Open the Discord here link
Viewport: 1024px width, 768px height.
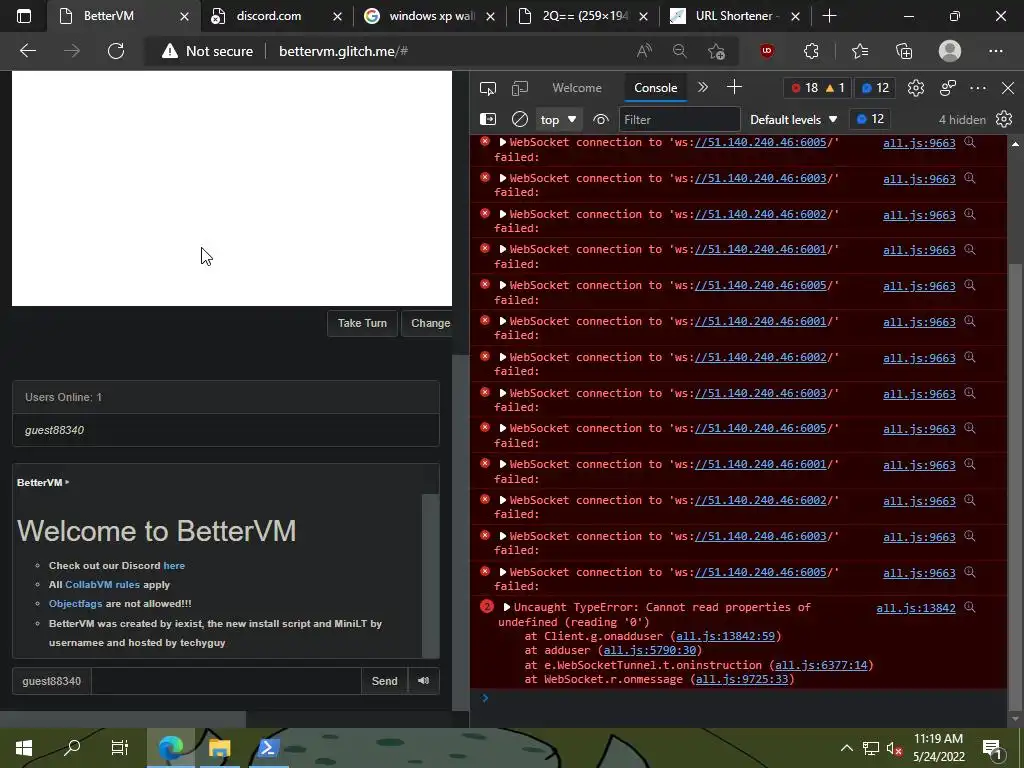tap(174, 566)
